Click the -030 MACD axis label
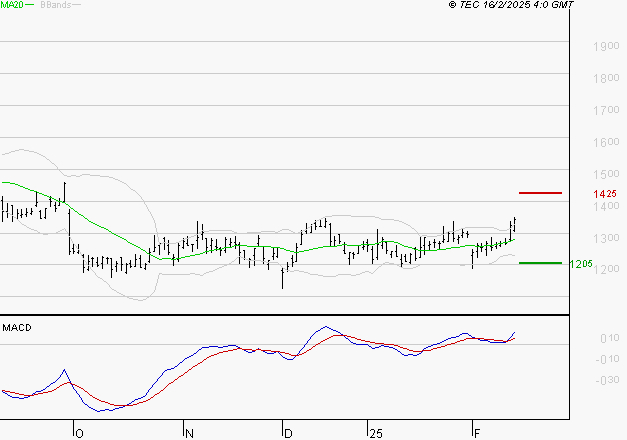 (607, 380)
